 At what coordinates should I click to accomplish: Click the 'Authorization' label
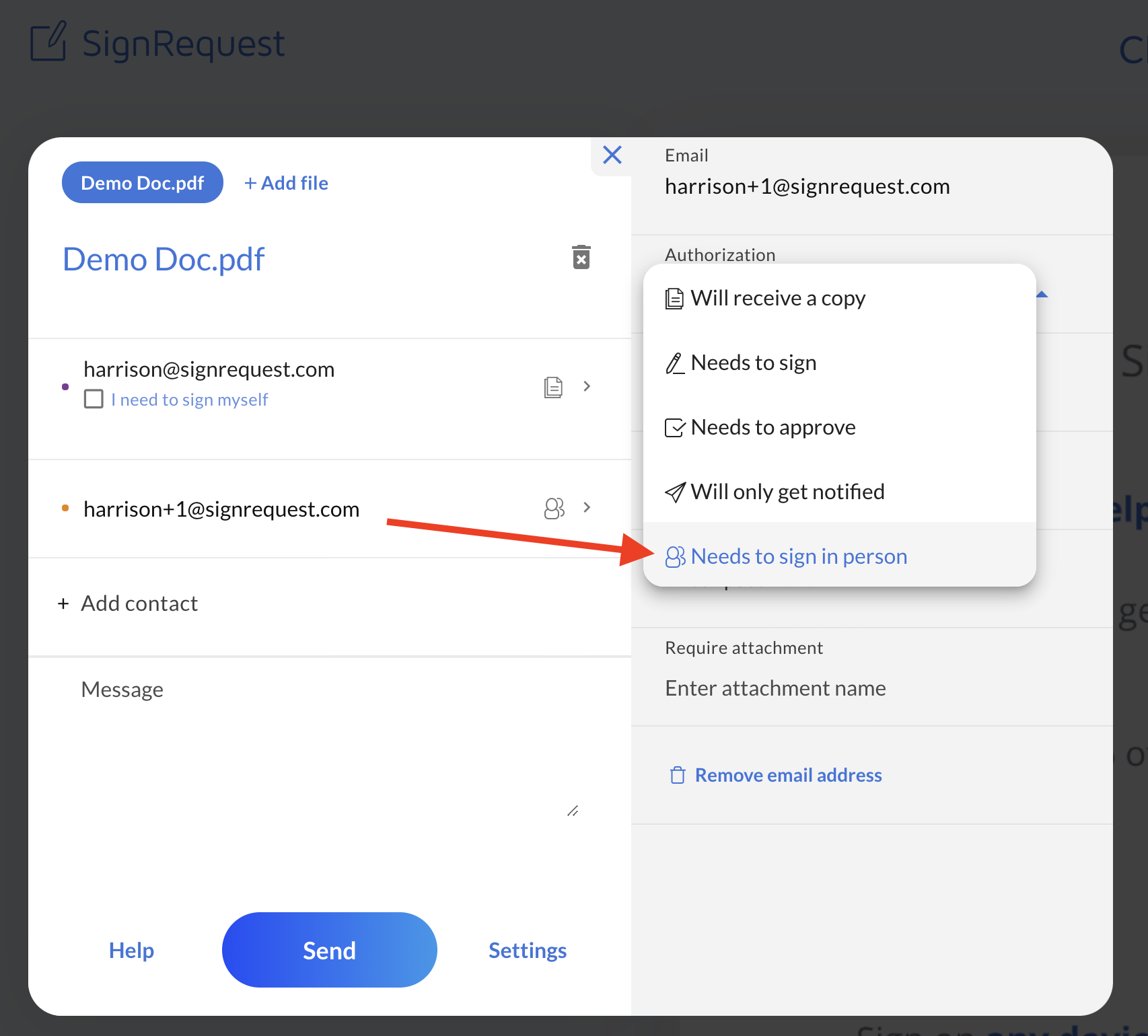720,255
